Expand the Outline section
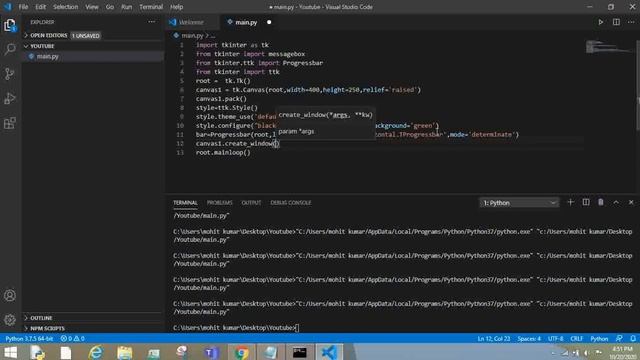Screen dimensions: 640x360 pos(41,318)
